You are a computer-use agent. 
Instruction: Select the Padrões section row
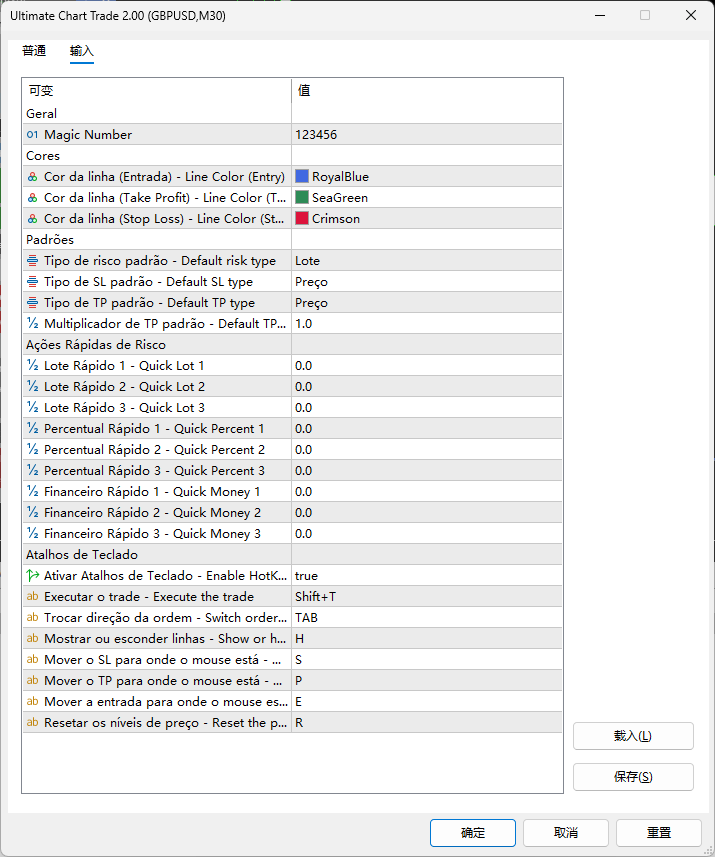click(292, 239)
